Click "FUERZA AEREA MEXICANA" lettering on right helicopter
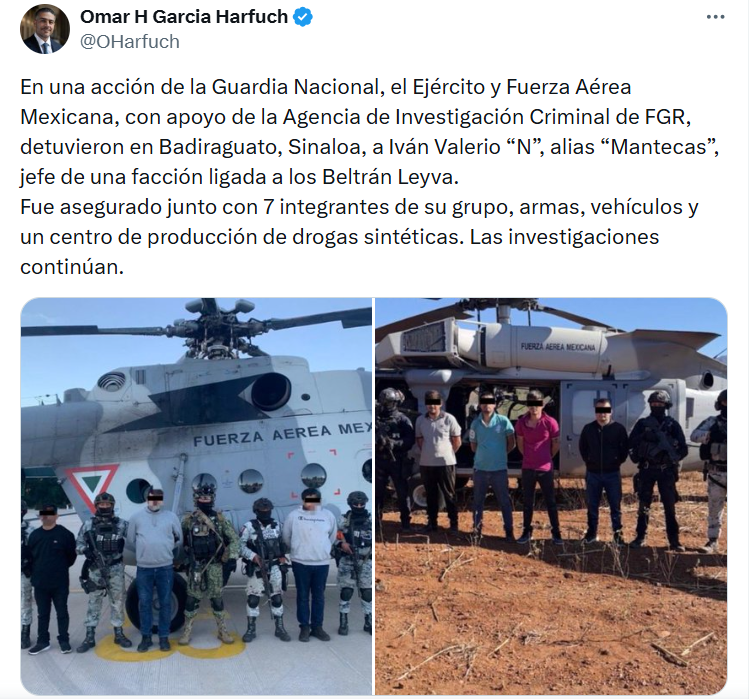Screen dimensions: 749x699 click(558, 346)
